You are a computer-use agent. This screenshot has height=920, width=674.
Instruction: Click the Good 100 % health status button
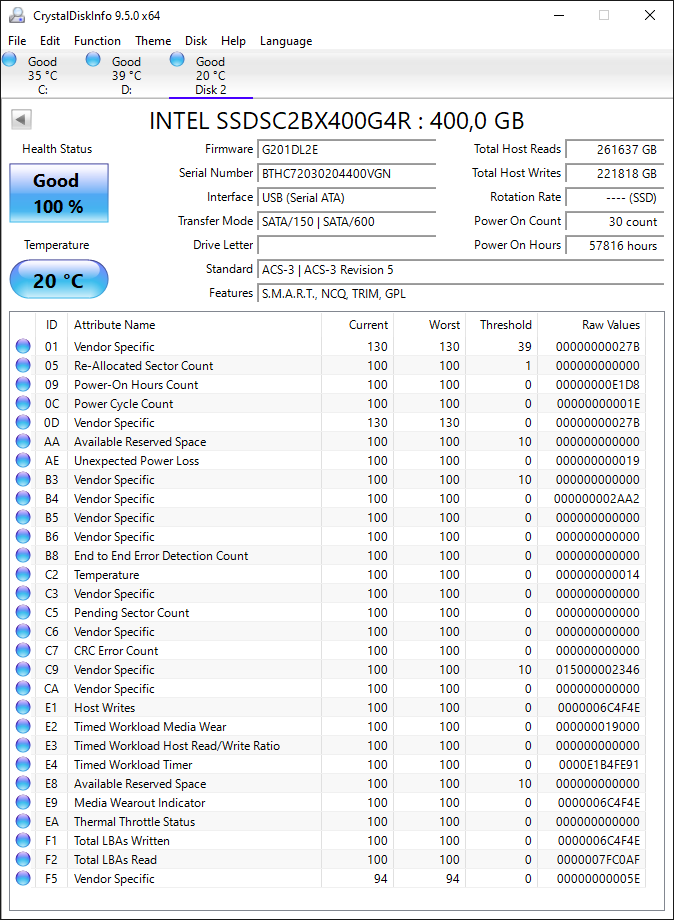coord(59,193)
